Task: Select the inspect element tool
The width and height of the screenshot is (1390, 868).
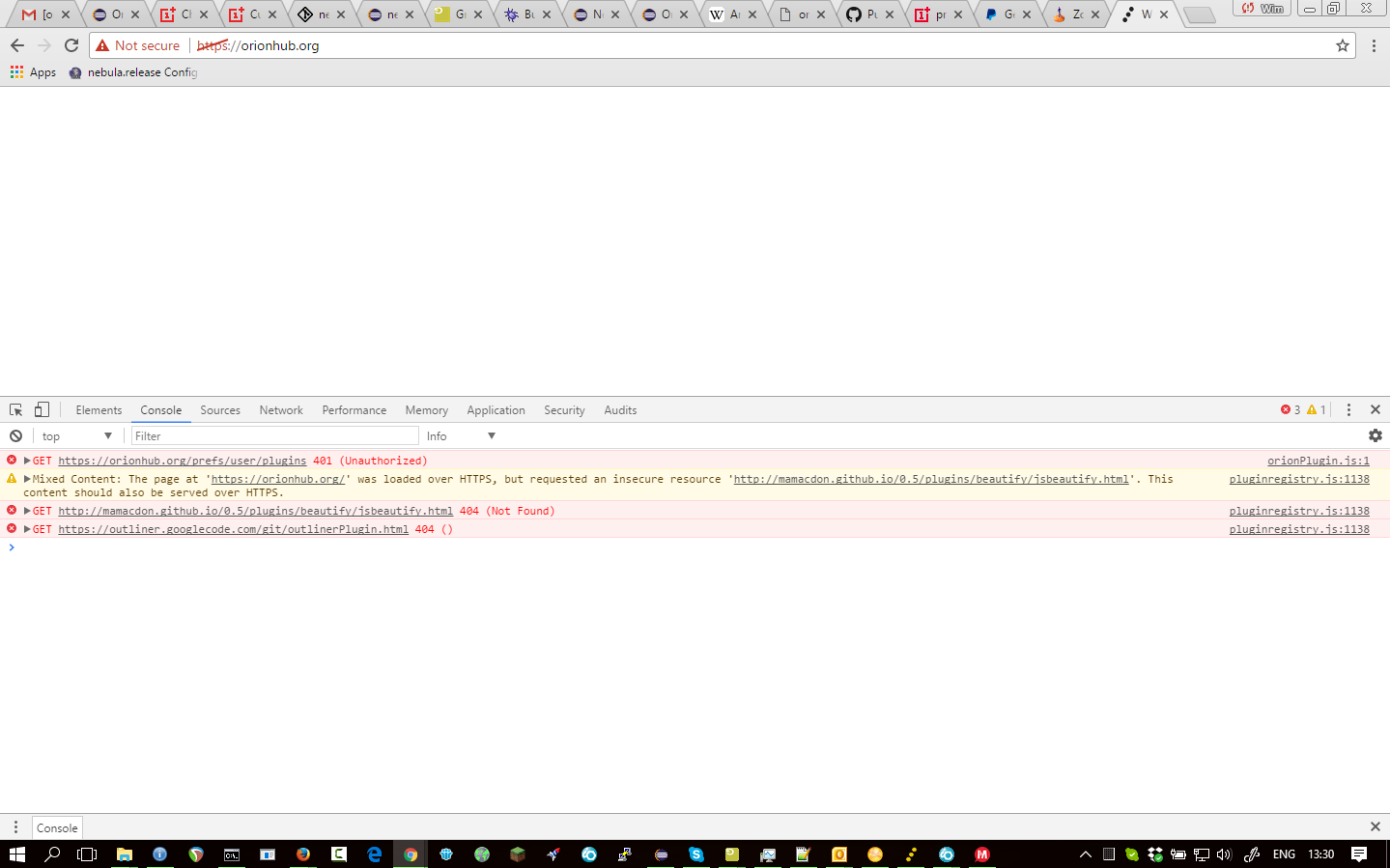Action: tap(14, 409)
